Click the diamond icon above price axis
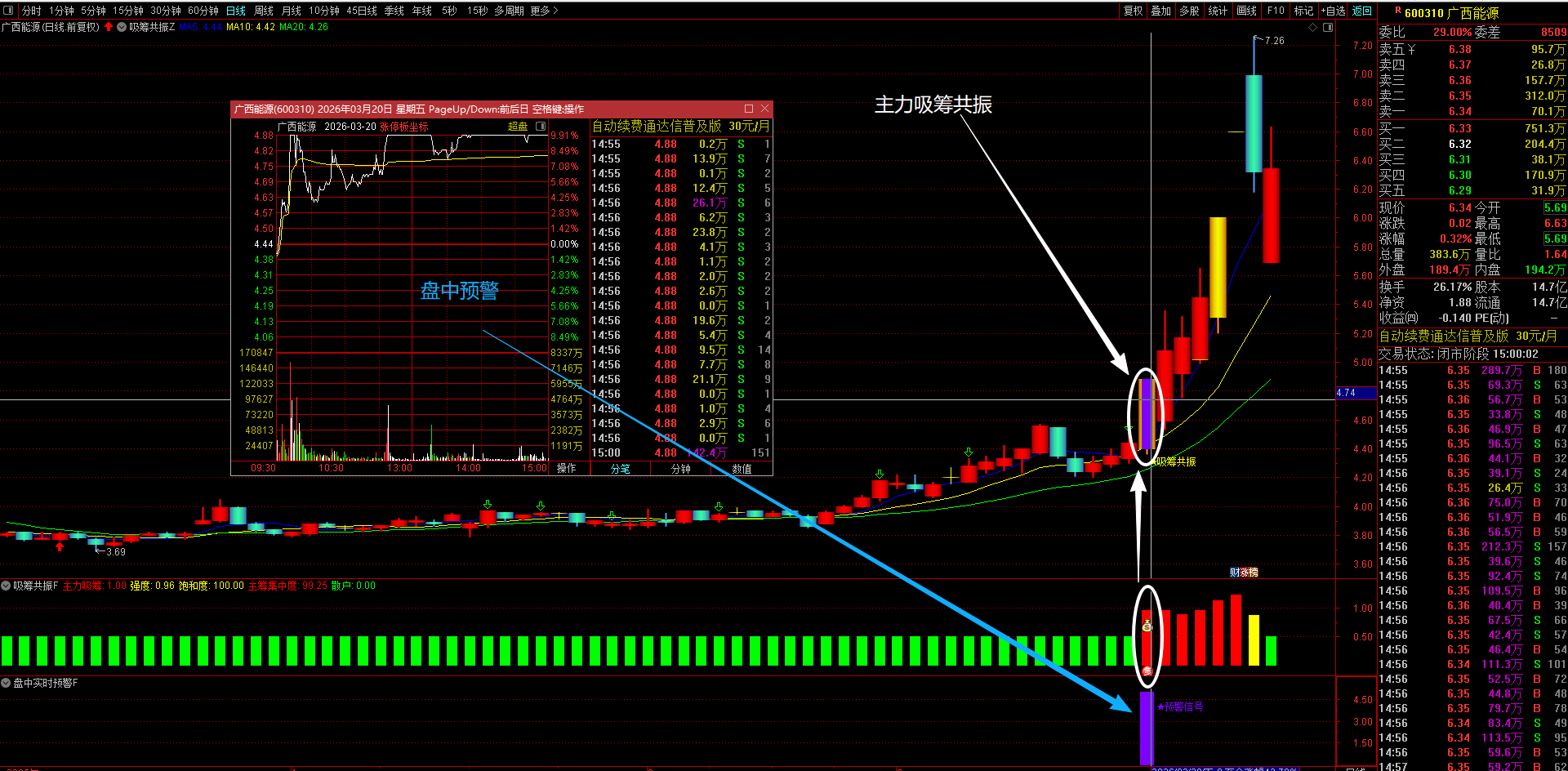Screen dimensions: 1568x771 1313,28
